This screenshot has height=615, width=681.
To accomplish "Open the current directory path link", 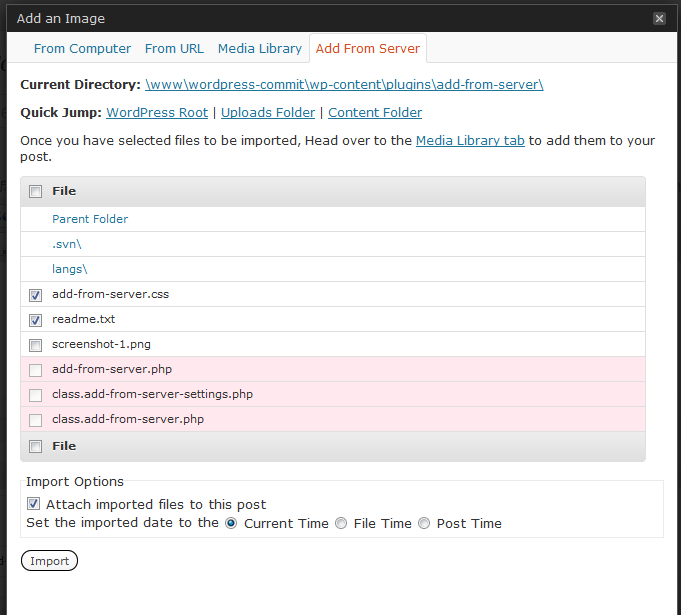I will (x=344, y=85).
